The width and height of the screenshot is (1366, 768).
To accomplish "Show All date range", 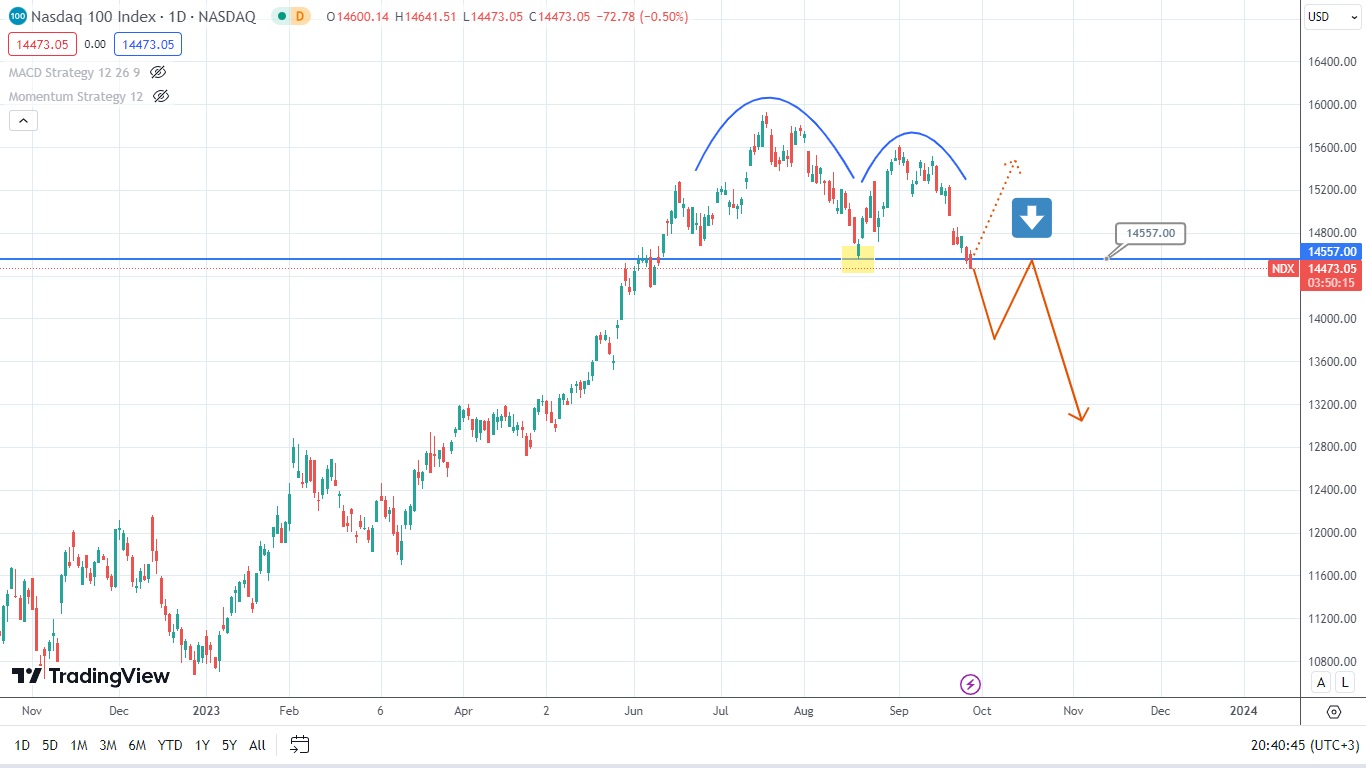I will [257, 745].
